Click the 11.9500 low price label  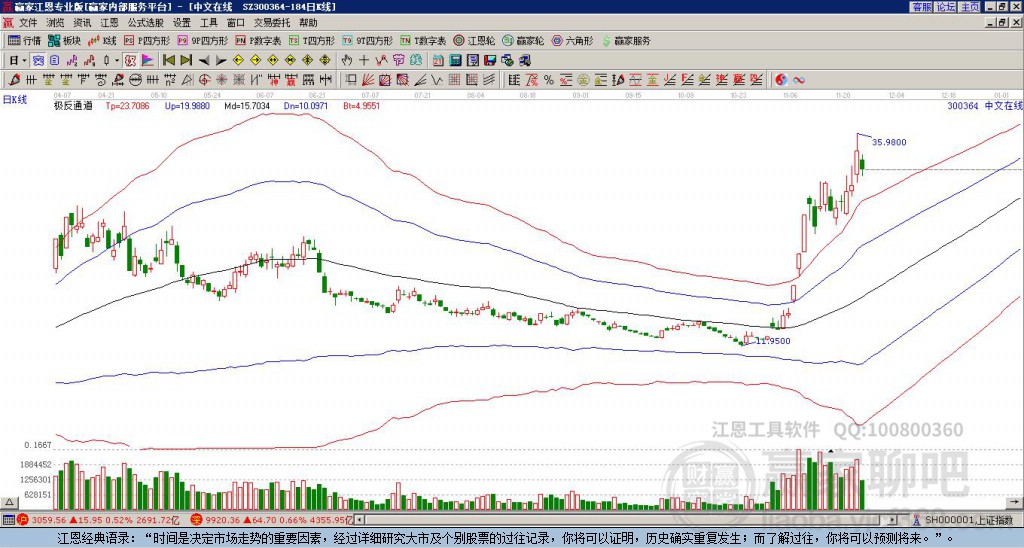tap(773, 341)
